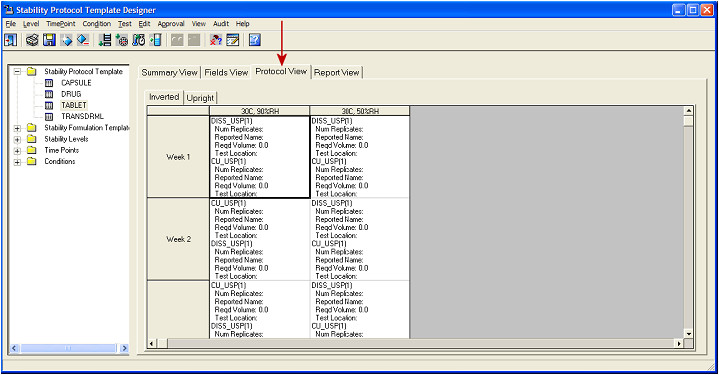Image resolution: width=719 pixels, height=375 pixels.
Task: Collapse the Stability Protocol Template node
Action: click(17, 72)
